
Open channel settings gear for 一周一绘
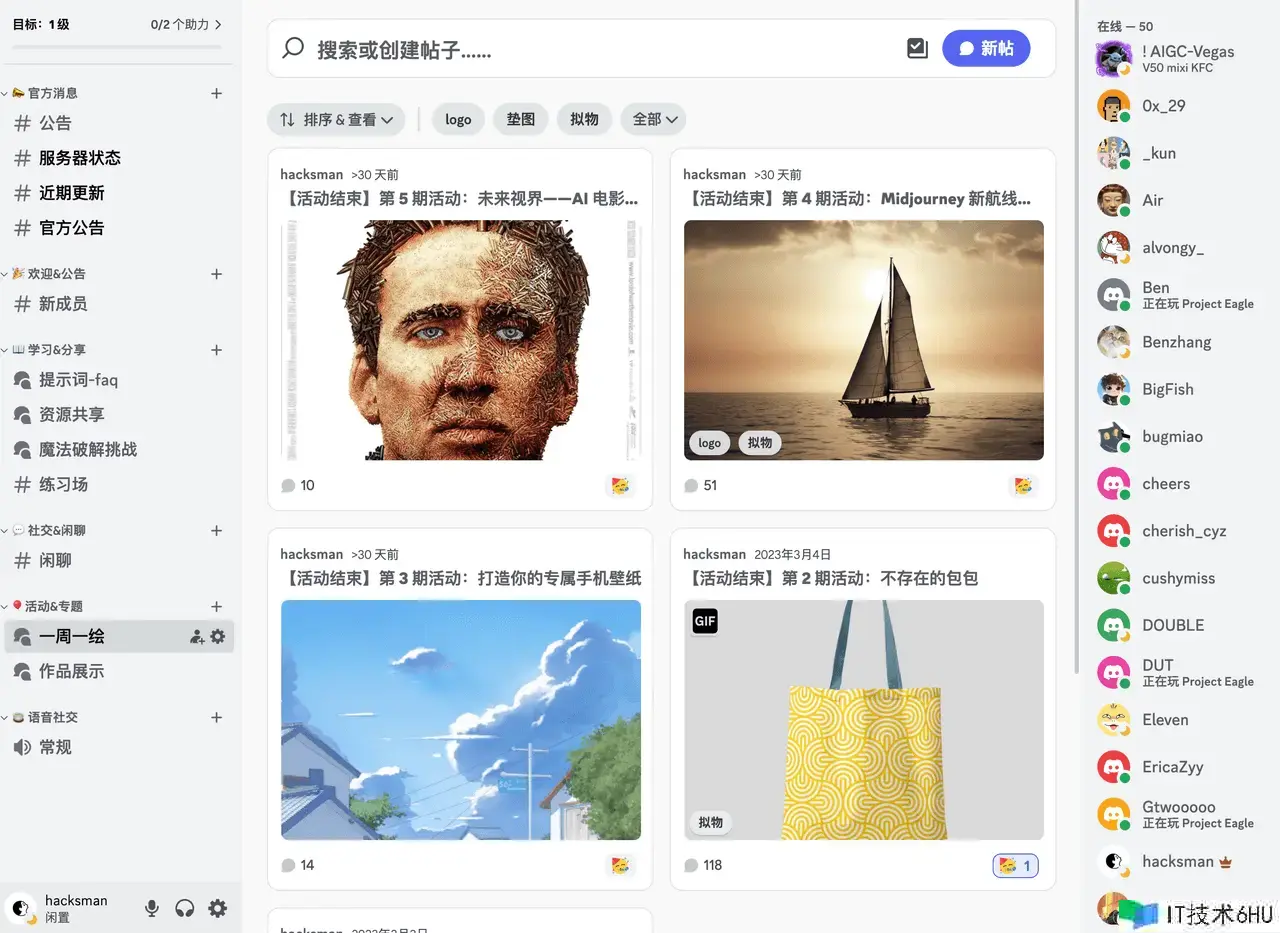218,637
